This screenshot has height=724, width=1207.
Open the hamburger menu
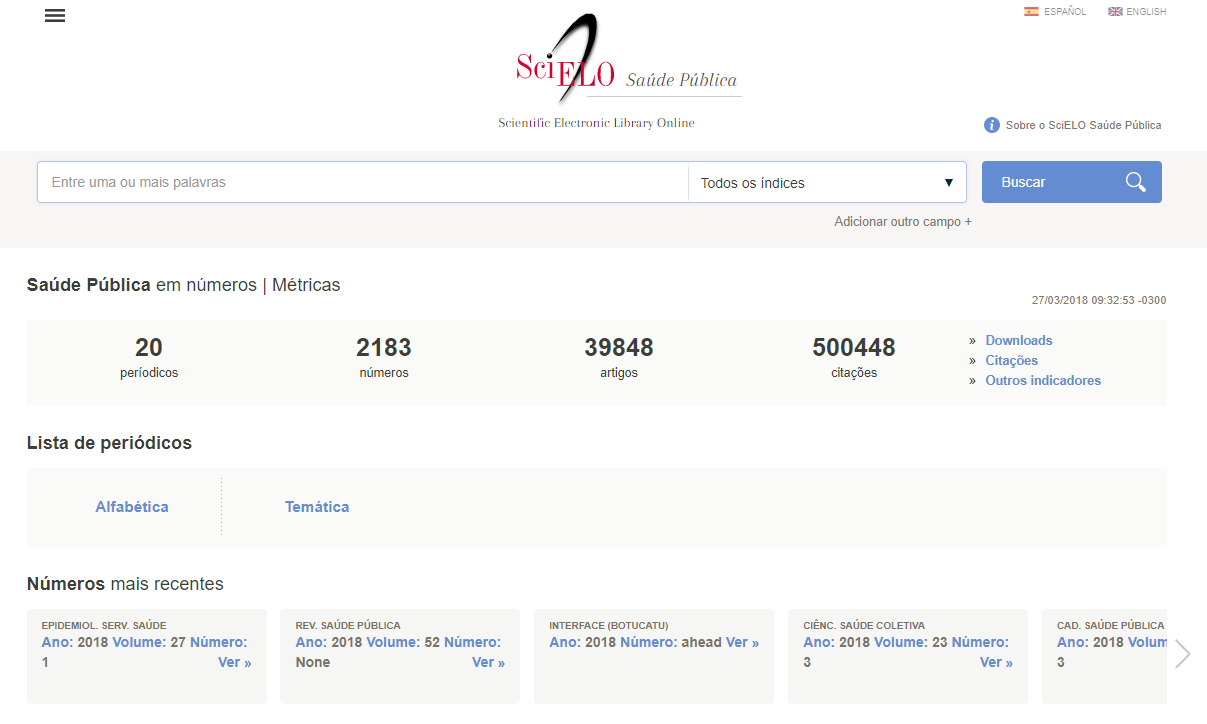click(x=55, y=16)
